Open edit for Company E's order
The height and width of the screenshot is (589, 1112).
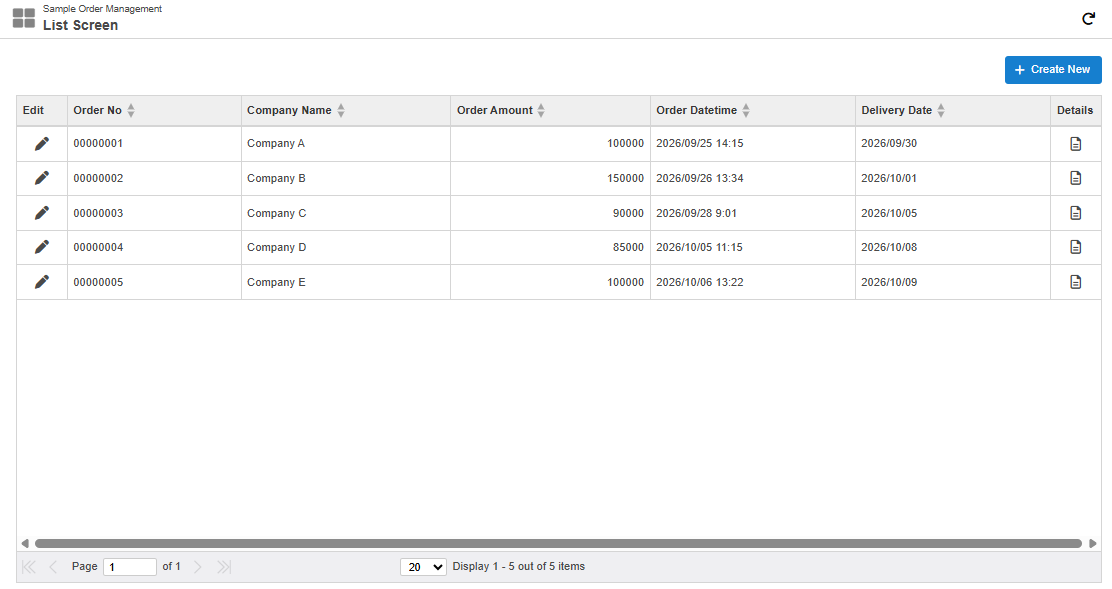(x=42, y=281)
